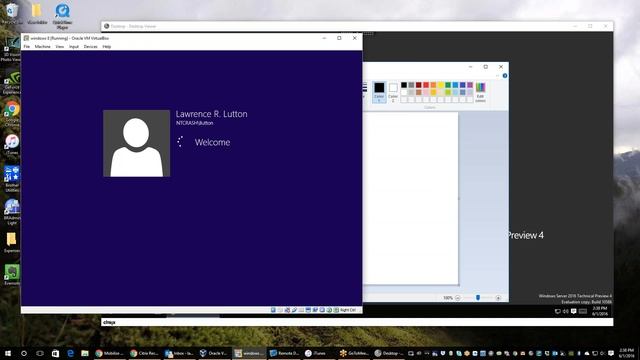Switch to the Oracle VM VirtualBox Manager taskbar button

point(214,353)
